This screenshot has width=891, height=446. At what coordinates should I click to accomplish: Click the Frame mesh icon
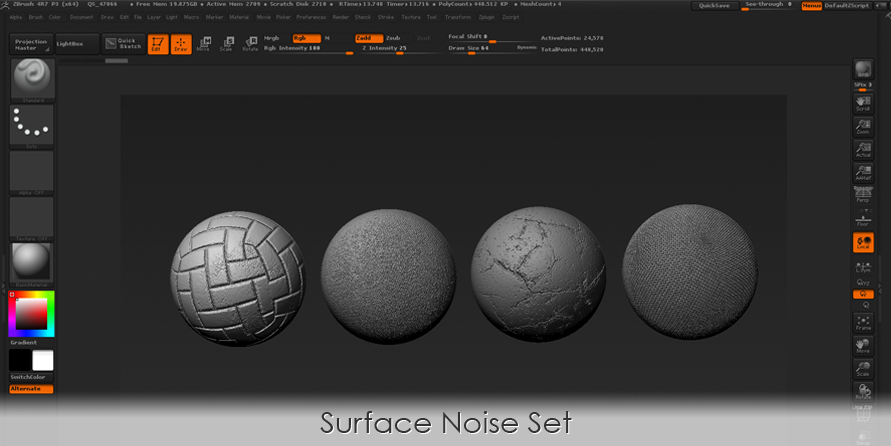pyautogui.click(x=863, y=323)
